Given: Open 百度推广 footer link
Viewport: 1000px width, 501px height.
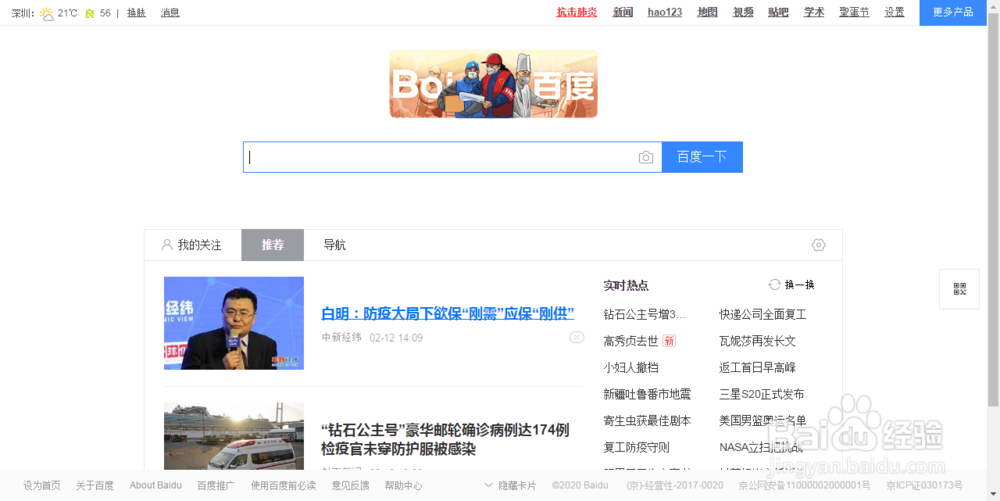Looking at the screenshot, I should [x=216, y=485].
